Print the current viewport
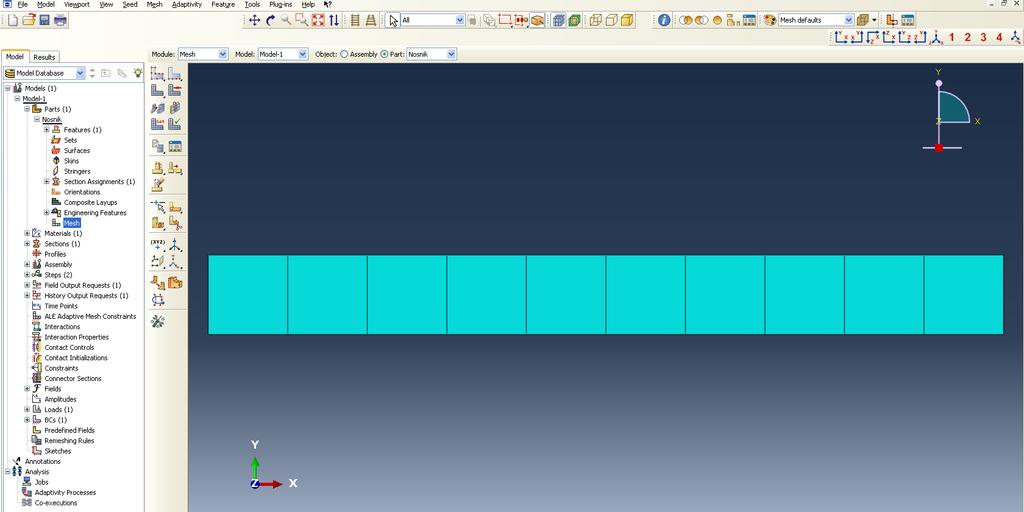This screenshot has width=1024, height=512. [60, 20]
